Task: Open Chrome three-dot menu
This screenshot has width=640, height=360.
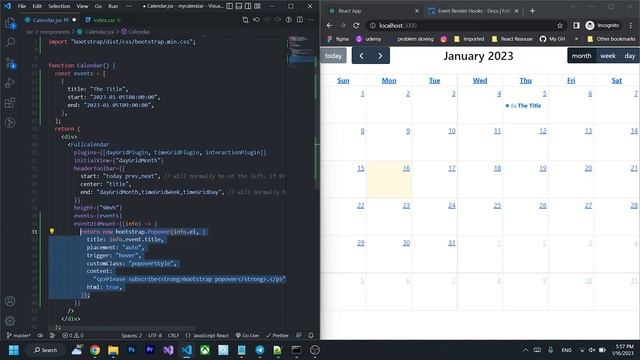Action: 631,25
